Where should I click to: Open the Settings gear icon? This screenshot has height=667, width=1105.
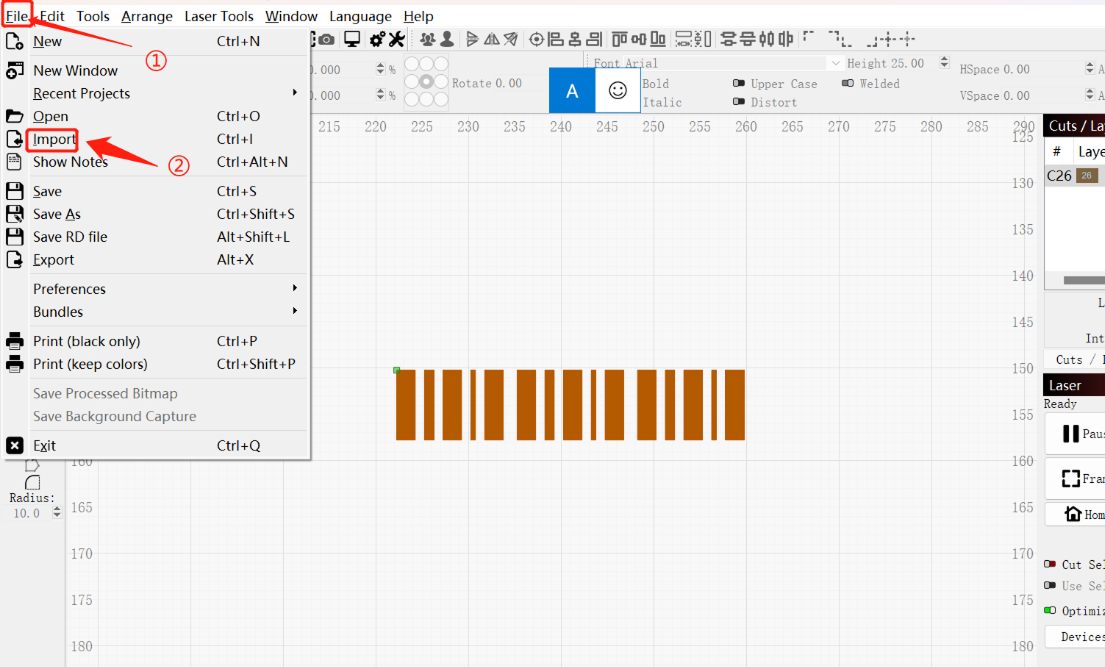tap(378, 38)
